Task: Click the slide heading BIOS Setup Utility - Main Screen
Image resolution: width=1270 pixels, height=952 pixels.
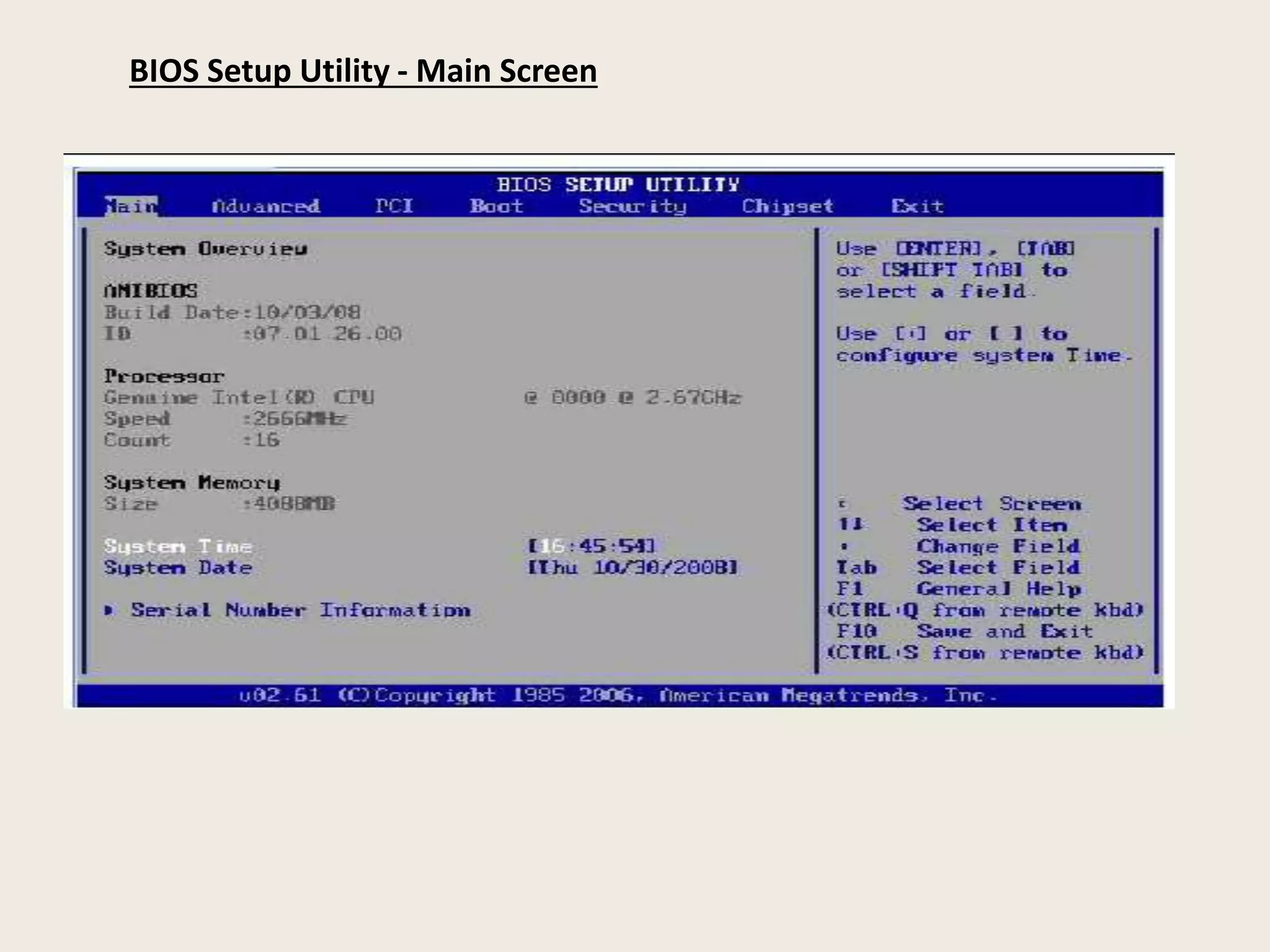Action: click(x=363, y=71)
